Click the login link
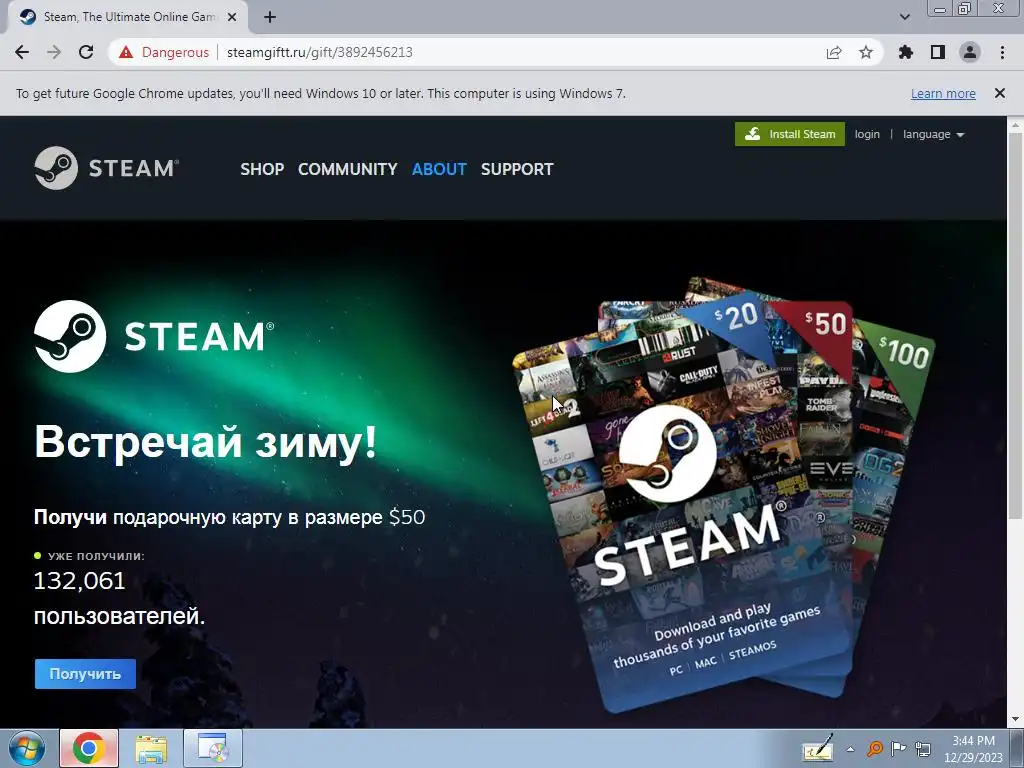 [x=867, y=134]
